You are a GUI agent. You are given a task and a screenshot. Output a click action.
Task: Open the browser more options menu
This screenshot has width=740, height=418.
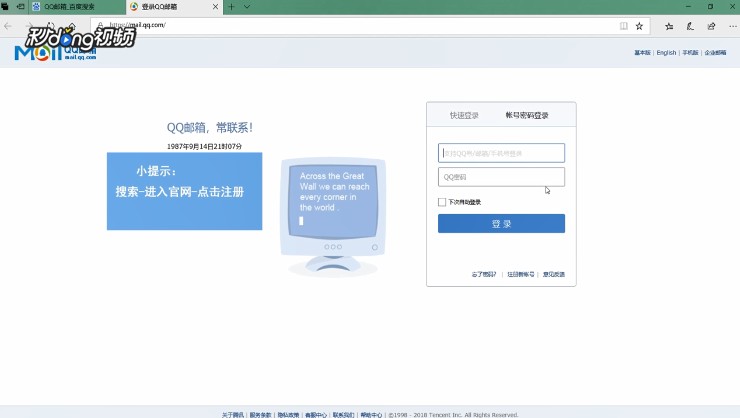coord(732,26)
